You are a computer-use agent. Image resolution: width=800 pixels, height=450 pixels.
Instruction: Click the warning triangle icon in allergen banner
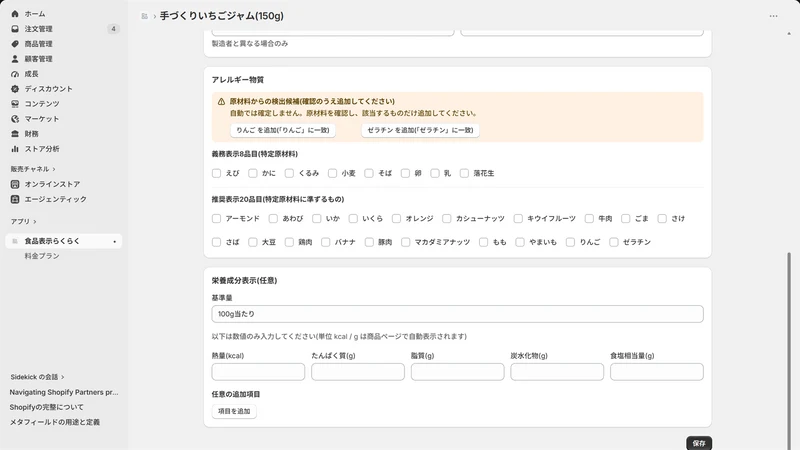pos(221,102)
